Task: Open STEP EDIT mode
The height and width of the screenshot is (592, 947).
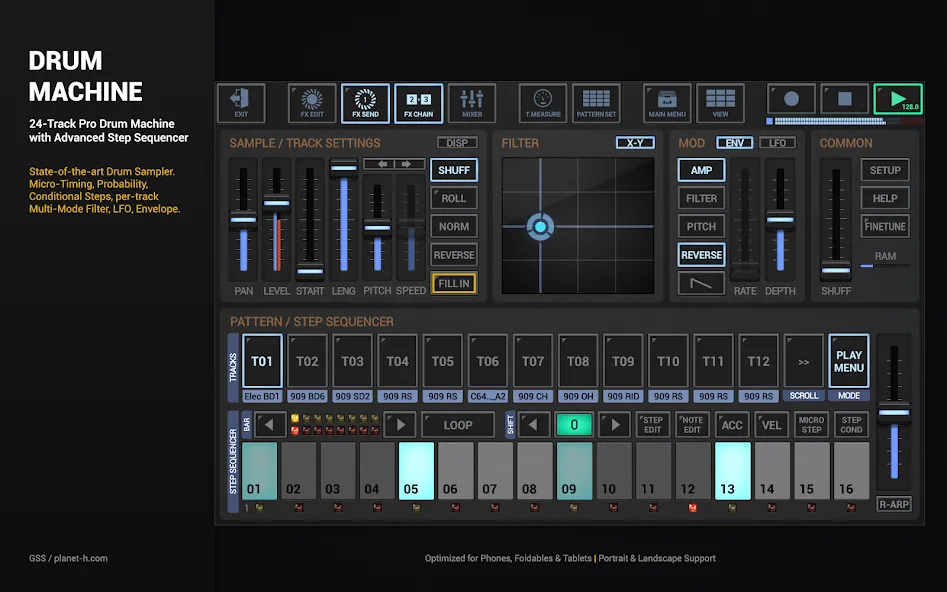Action: click(653, 425)
